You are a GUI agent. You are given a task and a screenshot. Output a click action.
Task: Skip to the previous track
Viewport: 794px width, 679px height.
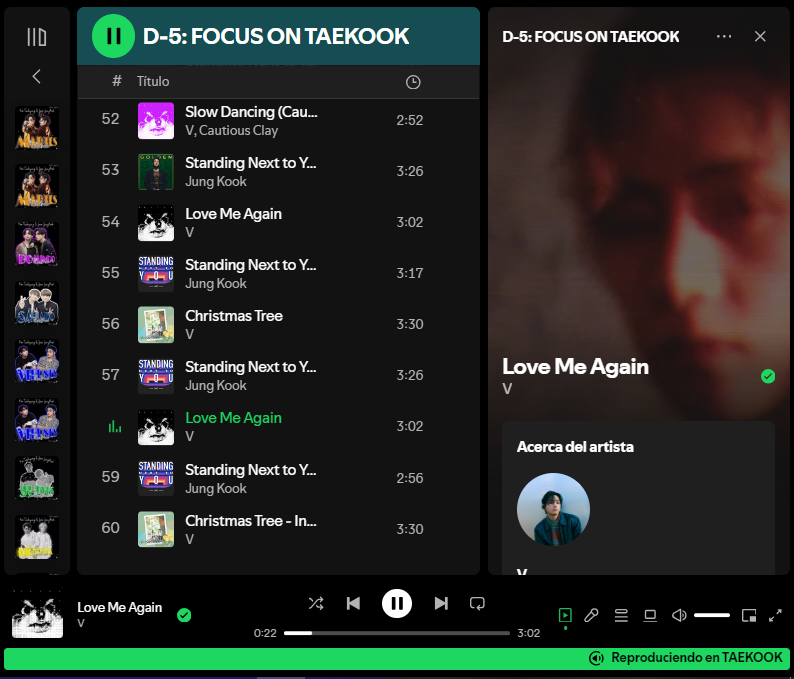click(353, 603)
